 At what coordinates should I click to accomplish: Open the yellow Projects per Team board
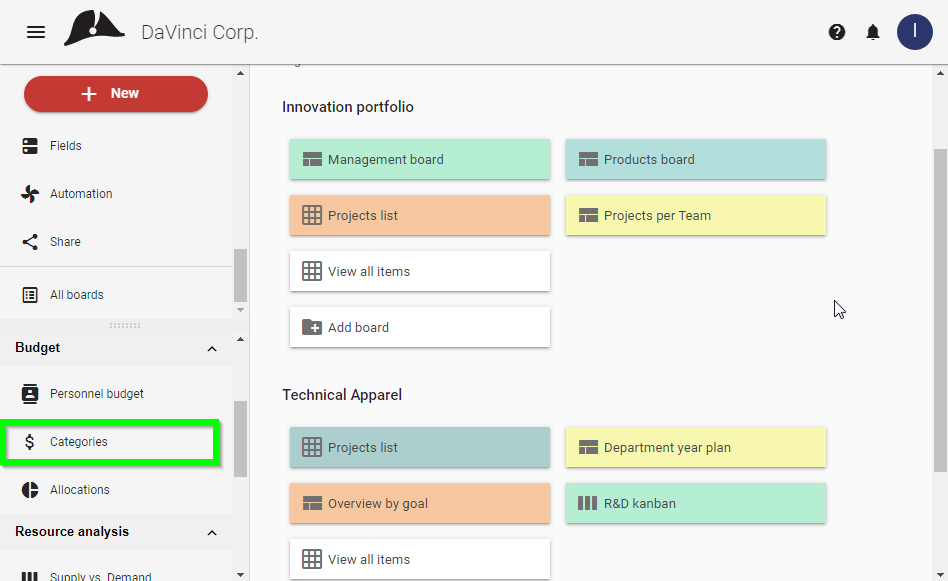coord(696,215)
